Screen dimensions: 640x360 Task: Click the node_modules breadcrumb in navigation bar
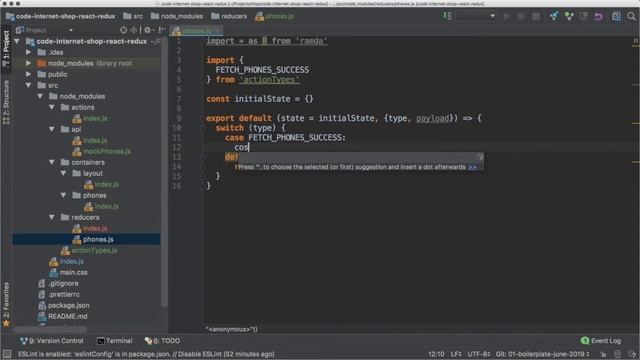click(x=177, y=16)
